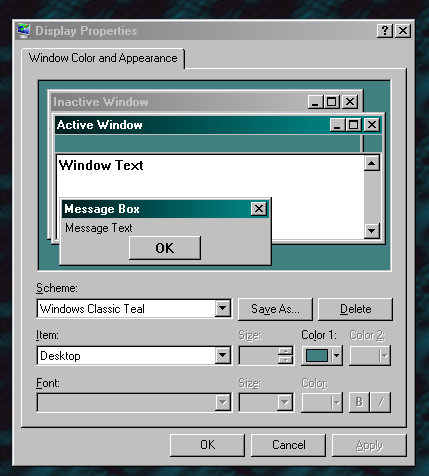
Task: Click close icon on Message Box preview
Action: pos(259,209)
